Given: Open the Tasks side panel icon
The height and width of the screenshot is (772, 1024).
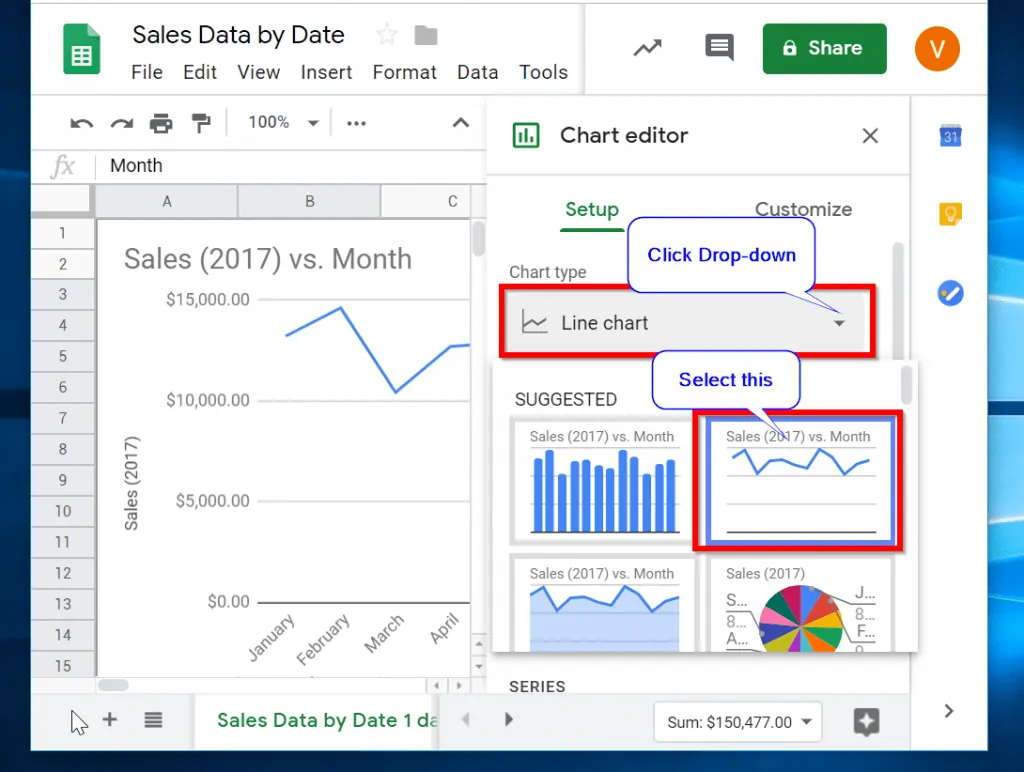Looking at the screenshot, I should [x=950, y=293].
